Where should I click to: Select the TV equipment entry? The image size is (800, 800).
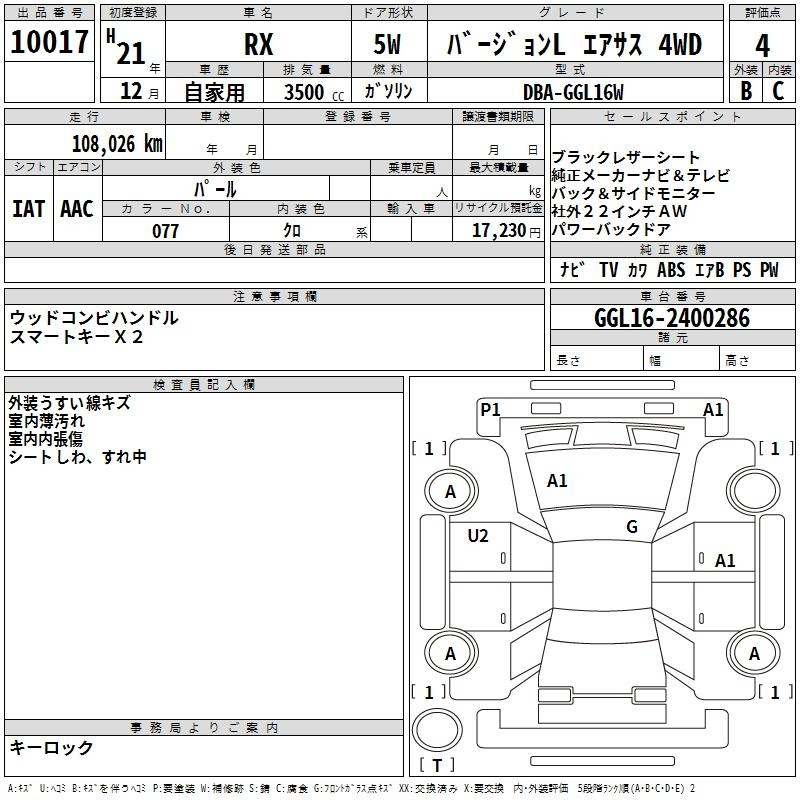[x=609, y=269]
